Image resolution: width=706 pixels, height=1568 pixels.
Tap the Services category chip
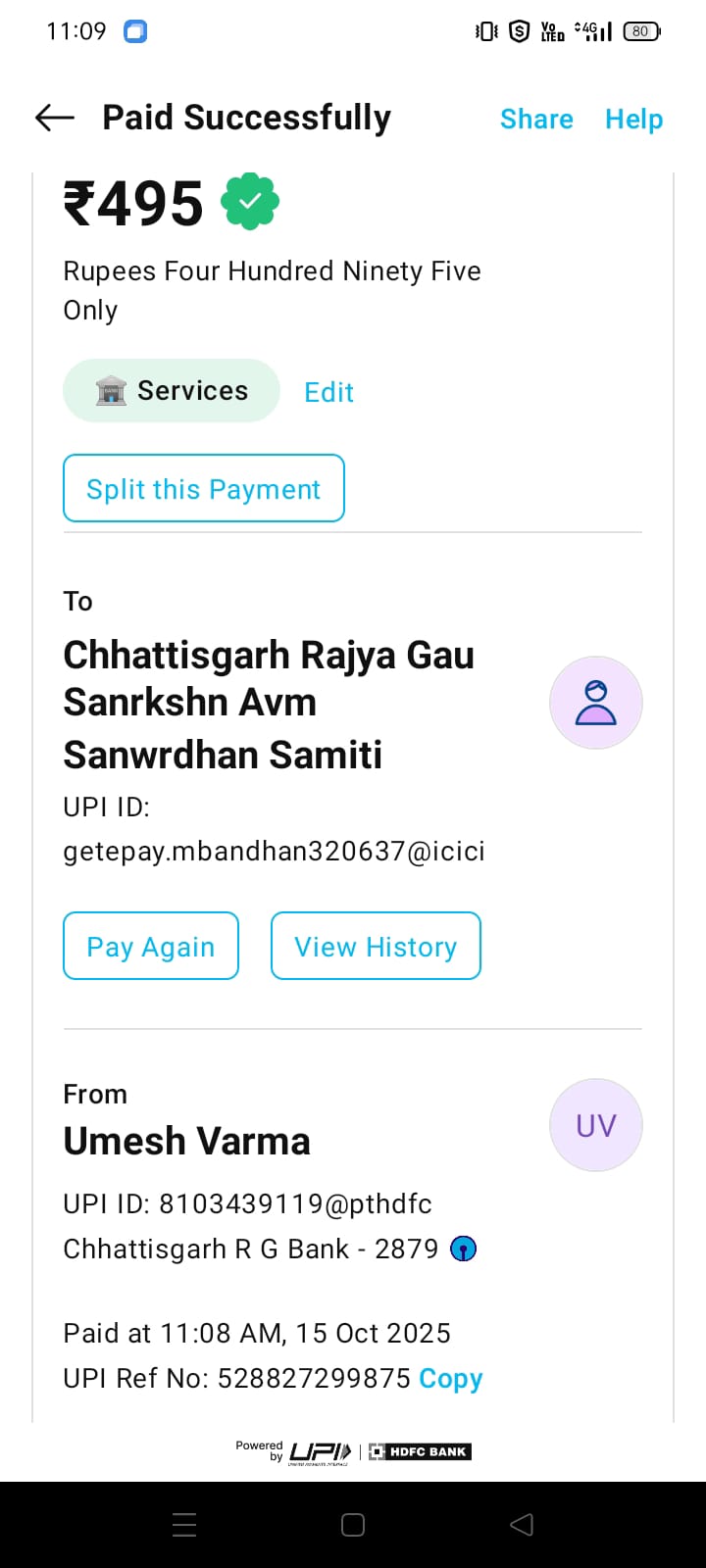[172, 391]
